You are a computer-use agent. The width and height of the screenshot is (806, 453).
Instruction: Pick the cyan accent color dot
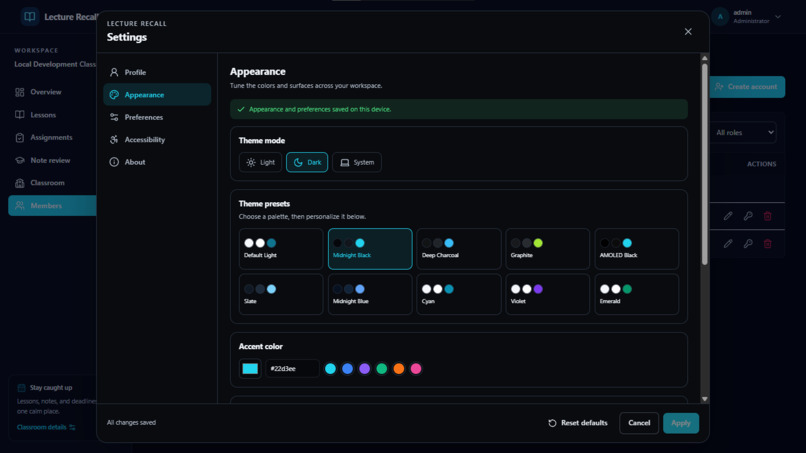331,369
